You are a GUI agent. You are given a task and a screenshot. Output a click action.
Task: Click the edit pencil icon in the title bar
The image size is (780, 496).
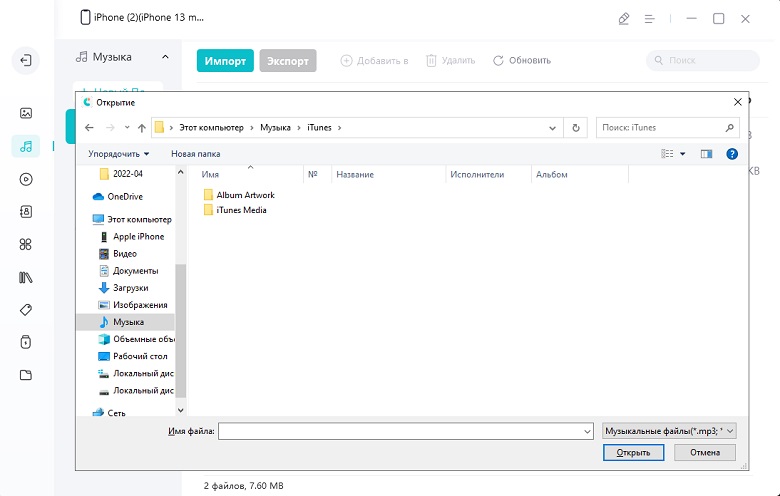pos(624,19)
